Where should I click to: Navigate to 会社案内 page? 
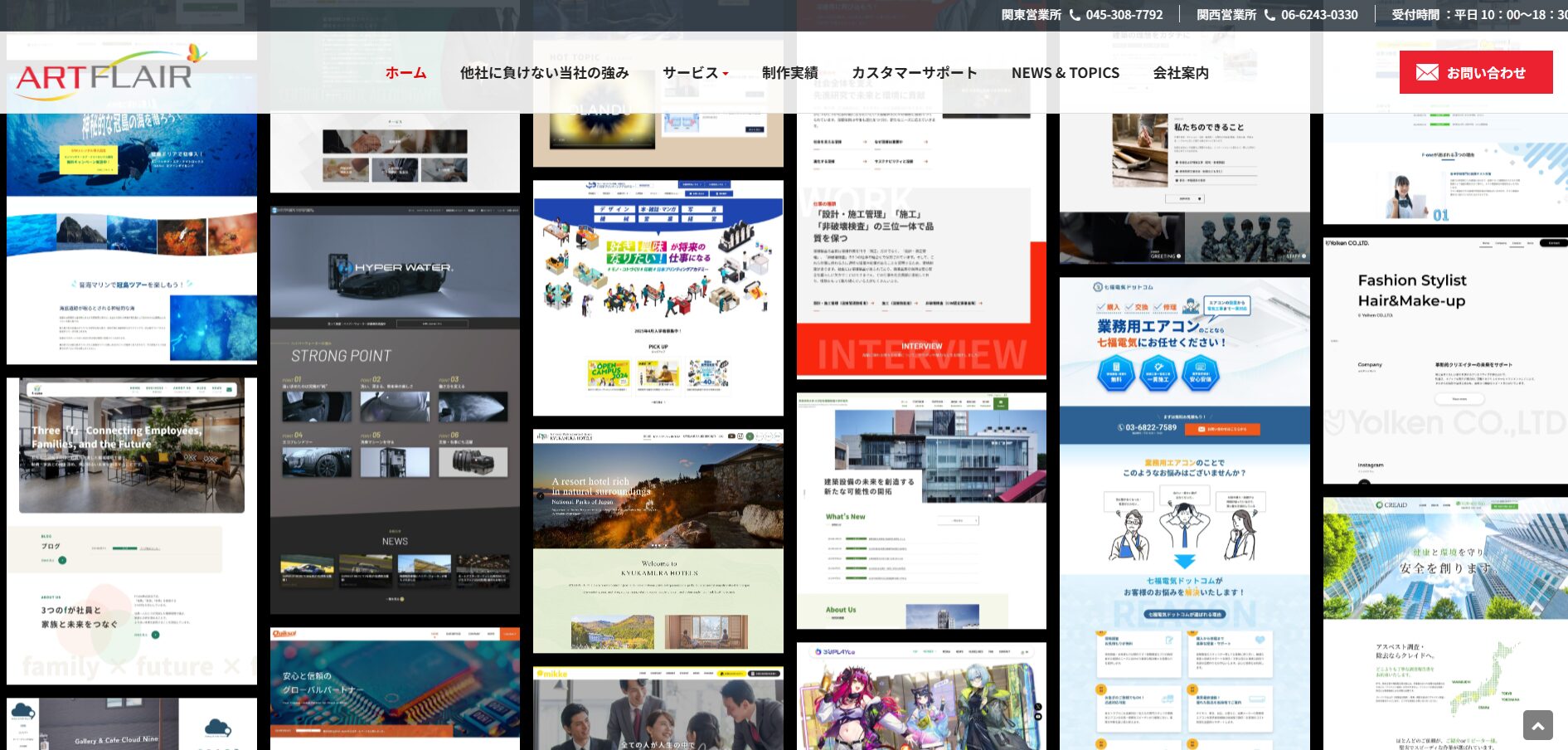coord(1180,73)
